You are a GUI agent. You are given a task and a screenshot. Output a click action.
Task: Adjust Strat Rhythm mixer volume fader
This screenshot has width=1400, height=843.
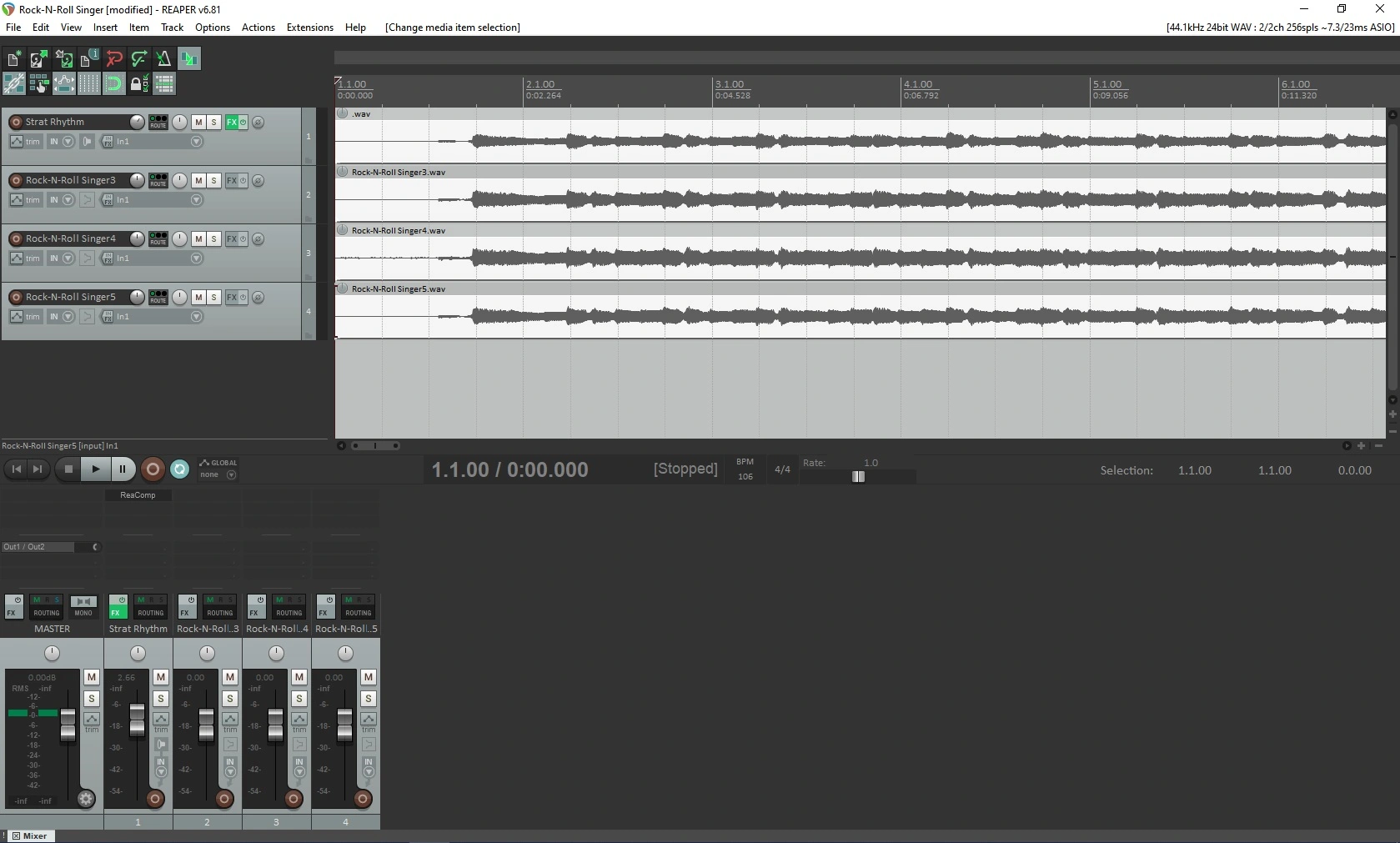coord(138,720)
